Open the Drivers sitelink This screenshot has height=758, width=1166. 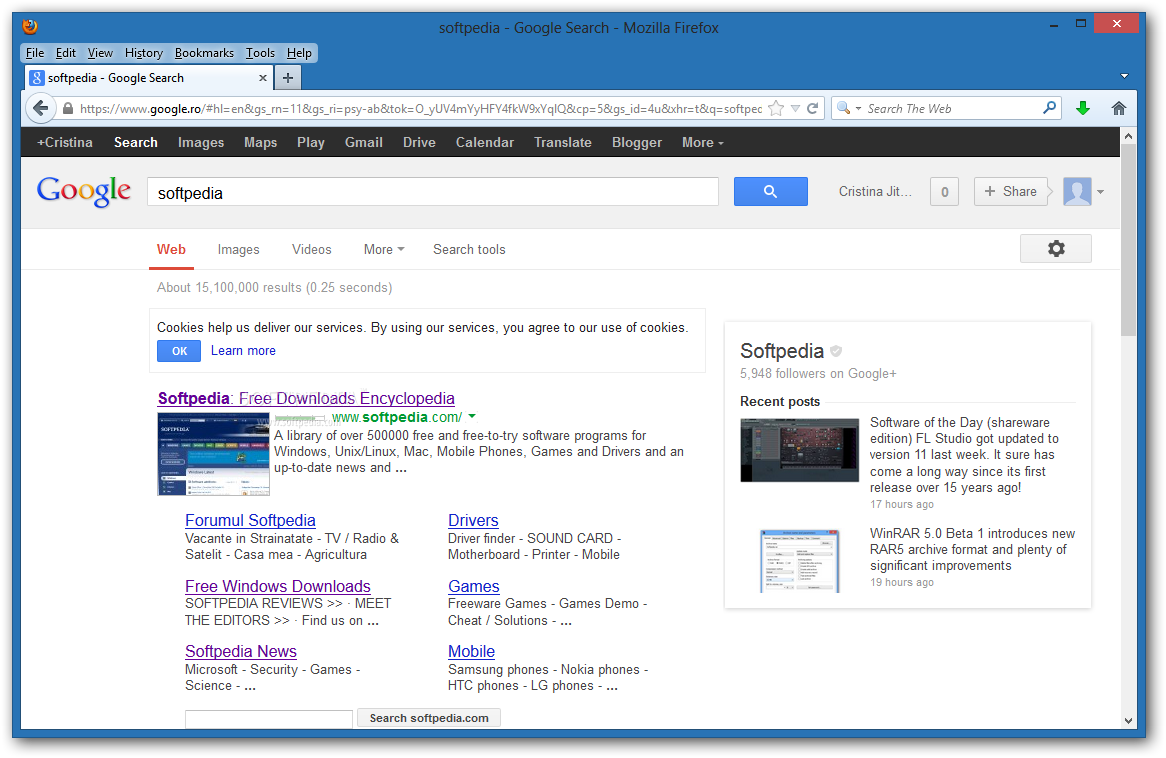click(473, 520)
